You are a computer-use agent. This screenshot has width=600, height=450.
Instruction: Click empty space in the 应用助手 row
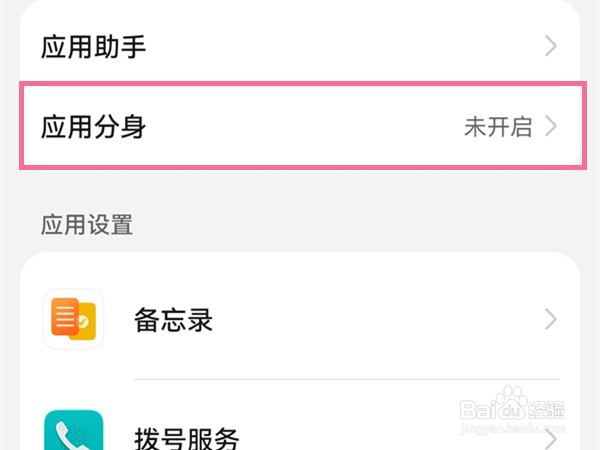point(330,46)
